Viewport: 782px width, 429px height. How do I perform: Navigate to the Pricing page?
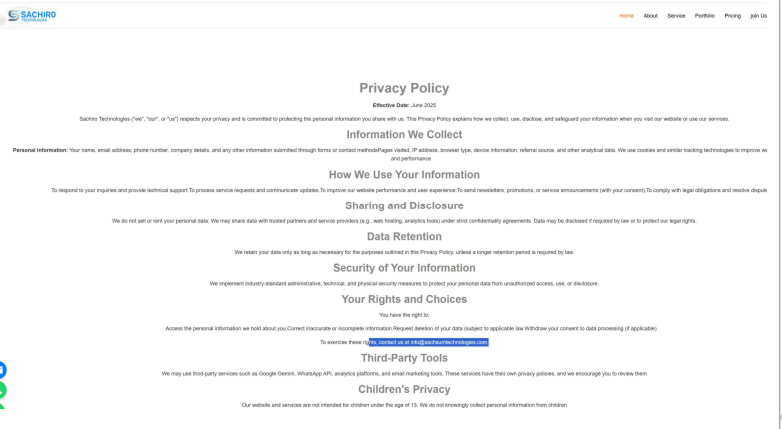point(733,16)
